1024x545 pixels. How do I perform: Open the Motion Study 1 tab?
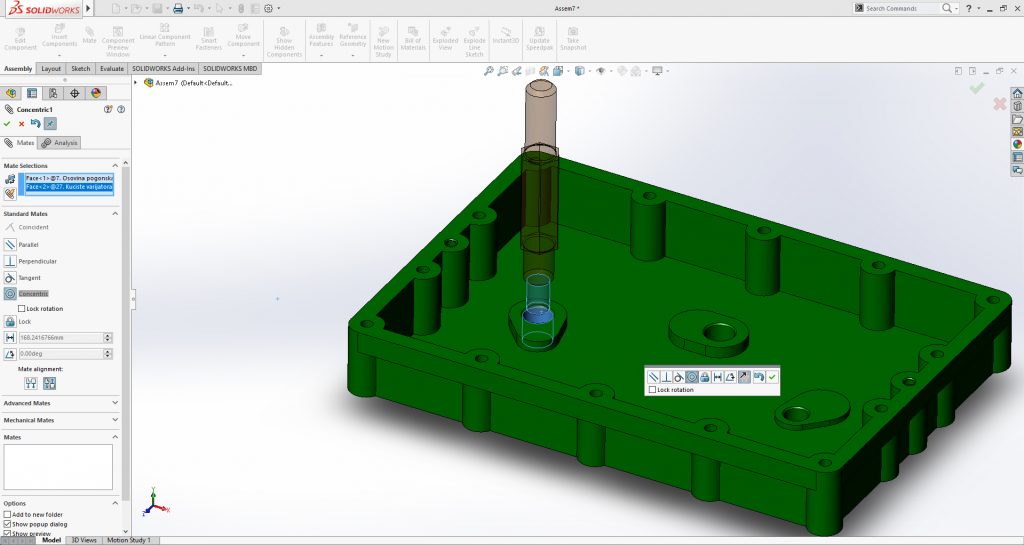129,540
